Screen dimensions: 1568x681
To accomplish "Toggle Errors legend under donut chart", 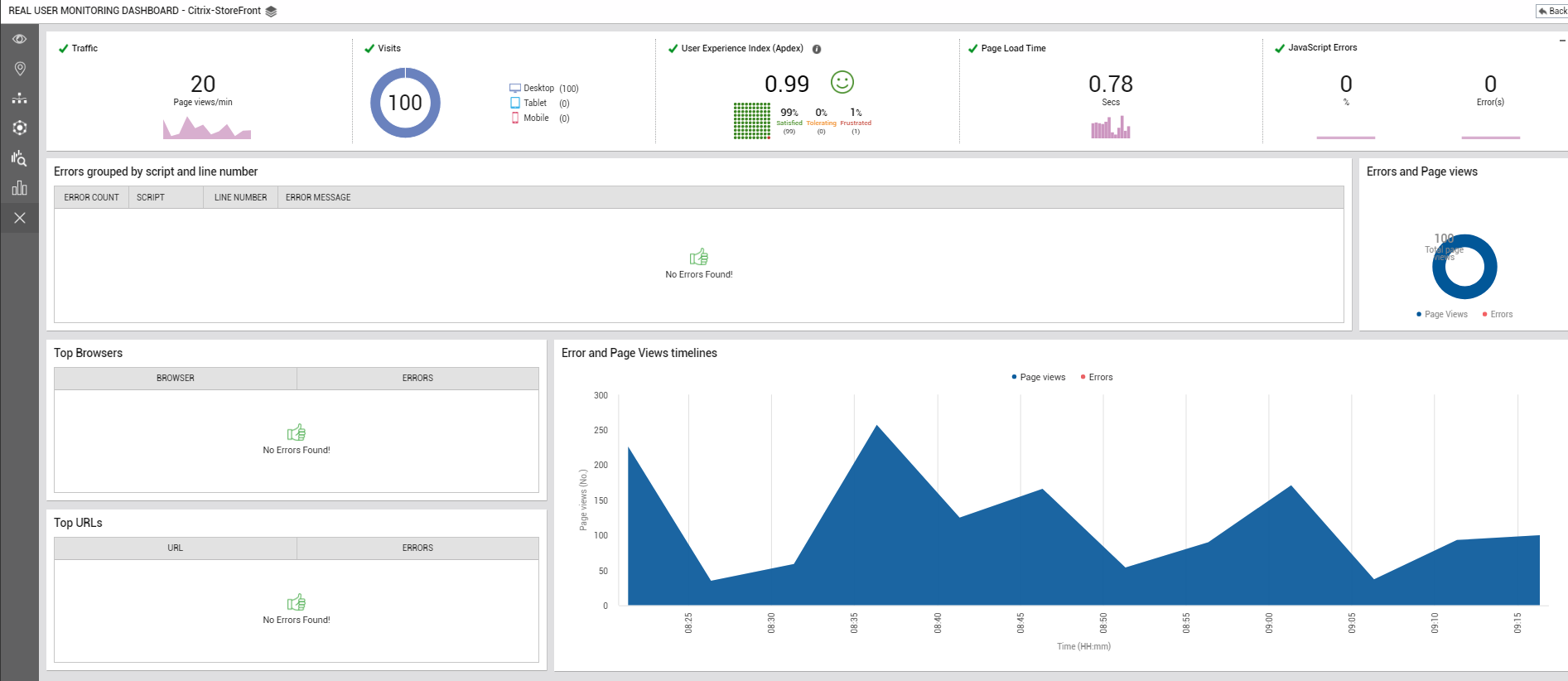I will (x=1498, y=314).
